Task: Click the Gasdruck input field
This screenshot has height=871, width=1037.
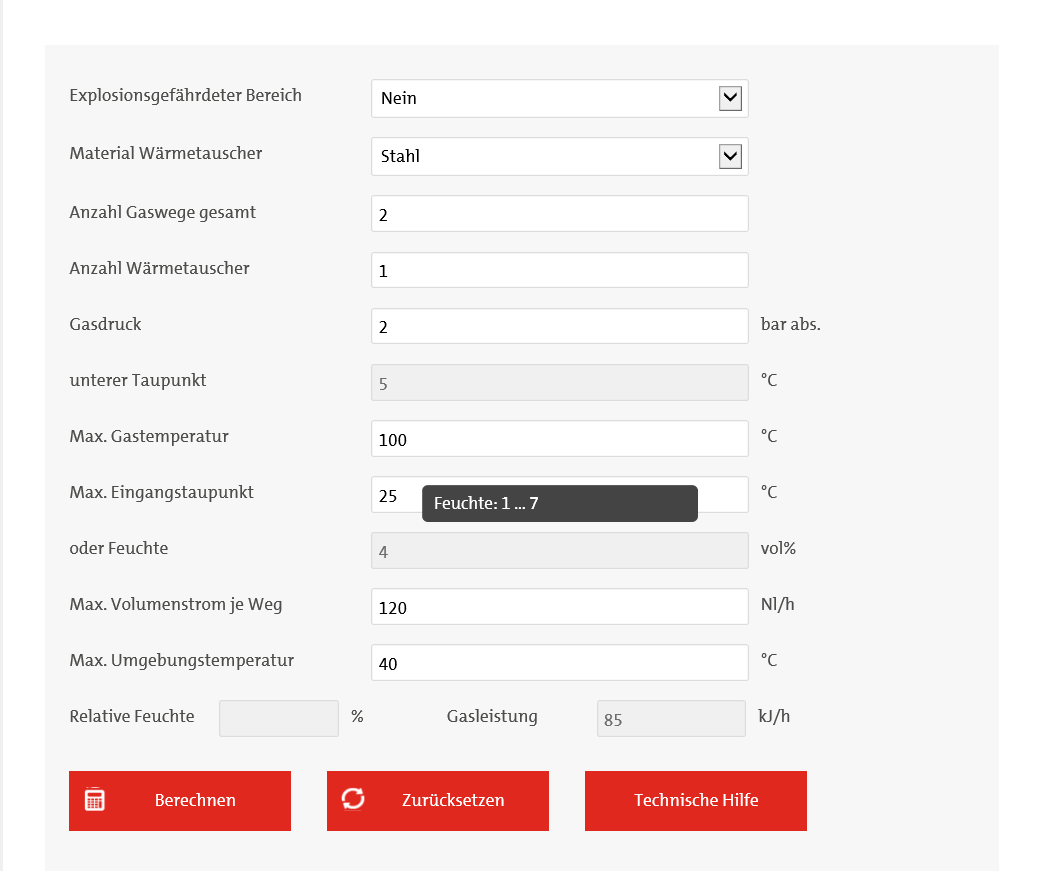Action: (x=559, y=326)
